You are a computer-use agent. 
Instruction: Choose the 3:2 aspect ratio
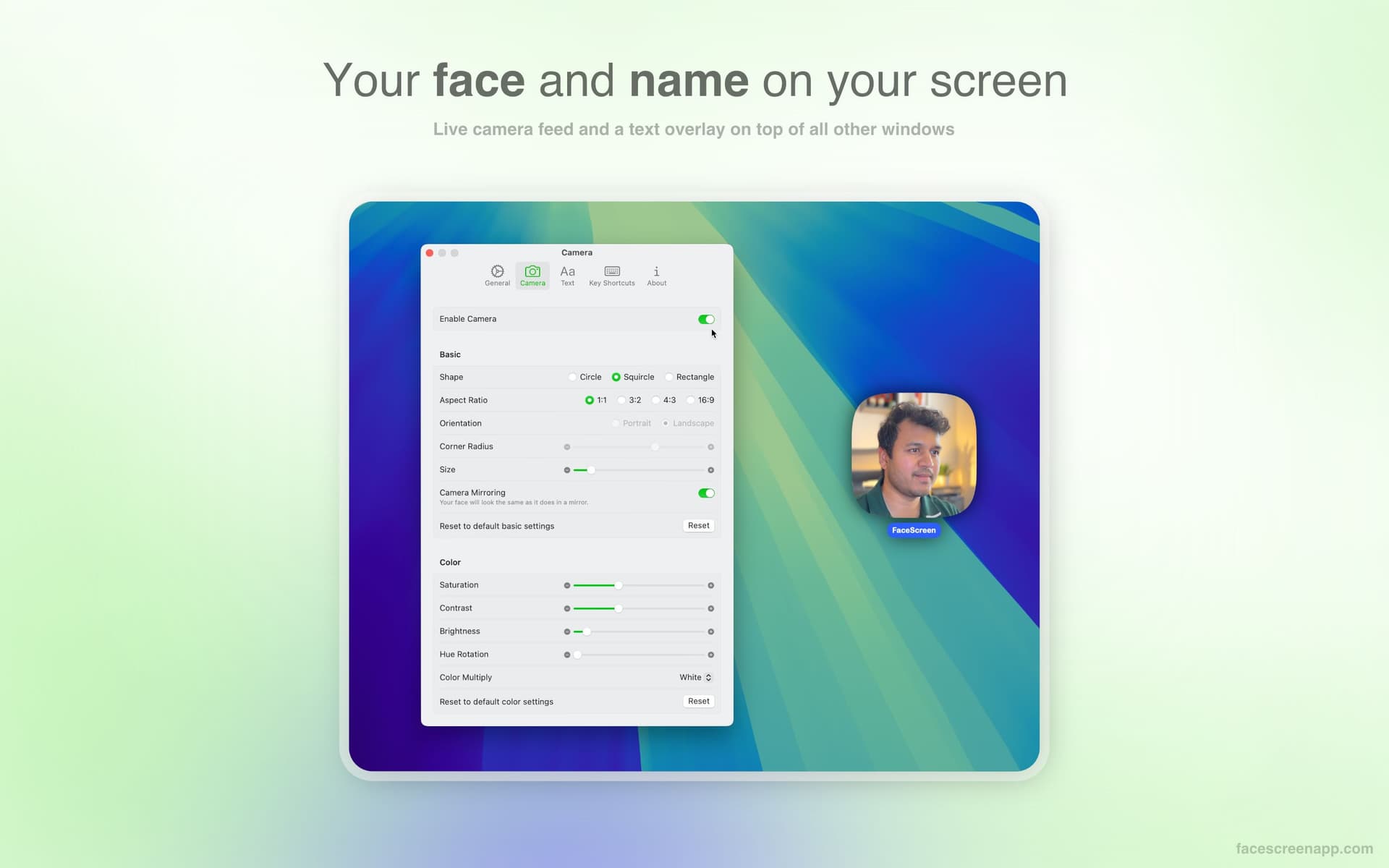(x=629, y=400)
